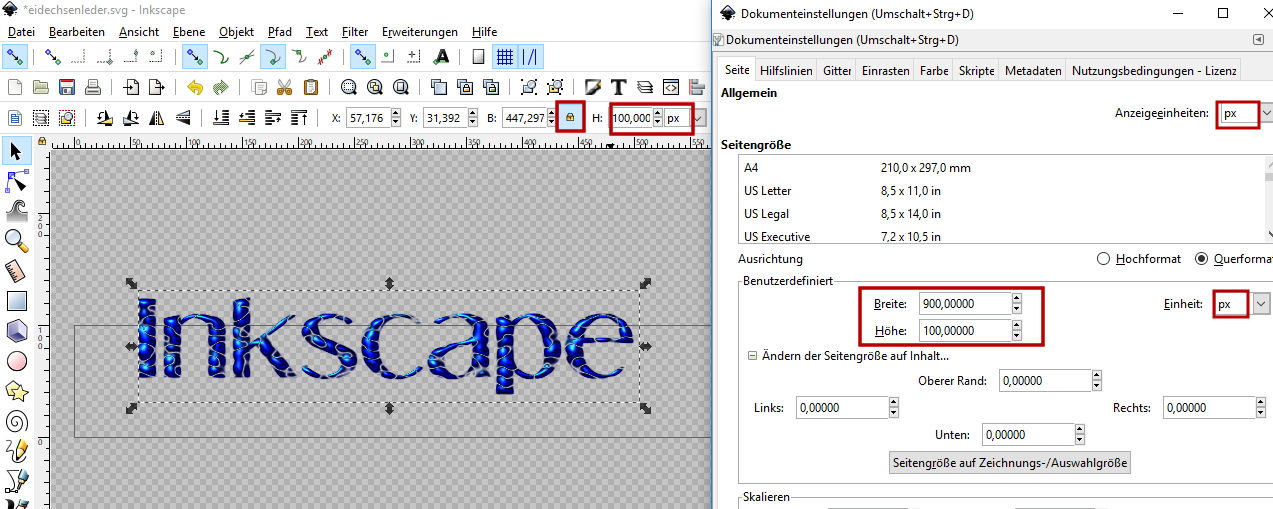Click Seitengröße auf Zeichnungs-/Auswahlgröße button

tap(1009, 463)
